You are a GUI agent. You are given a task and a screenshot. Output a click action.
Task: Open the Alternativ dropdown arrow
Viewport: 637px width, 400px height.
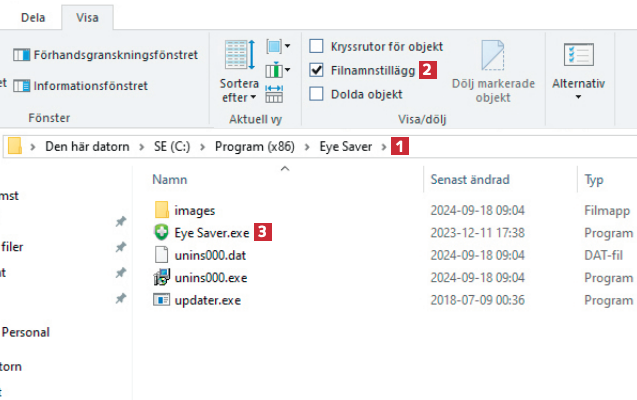tap(578, 98)
